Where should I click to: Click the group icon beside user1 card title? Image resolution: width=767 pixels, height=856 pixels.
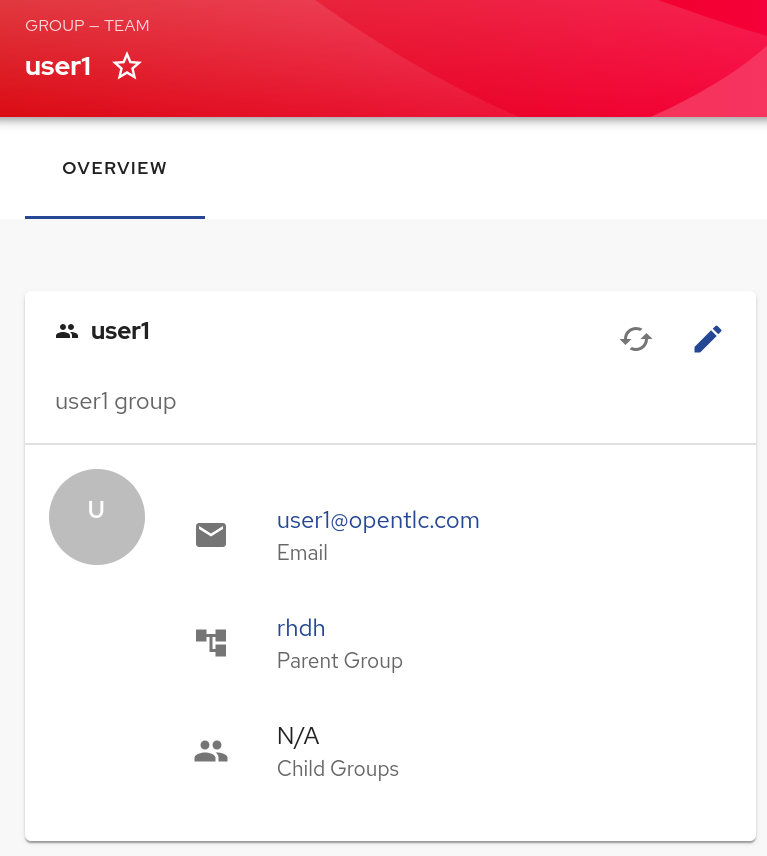pyautogui.click(x=67, y=331)
